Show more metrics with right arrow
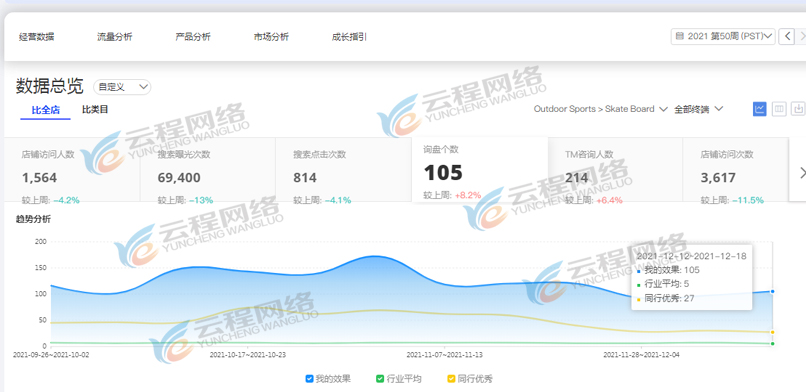The image size is (806, 392). [802, 173]
